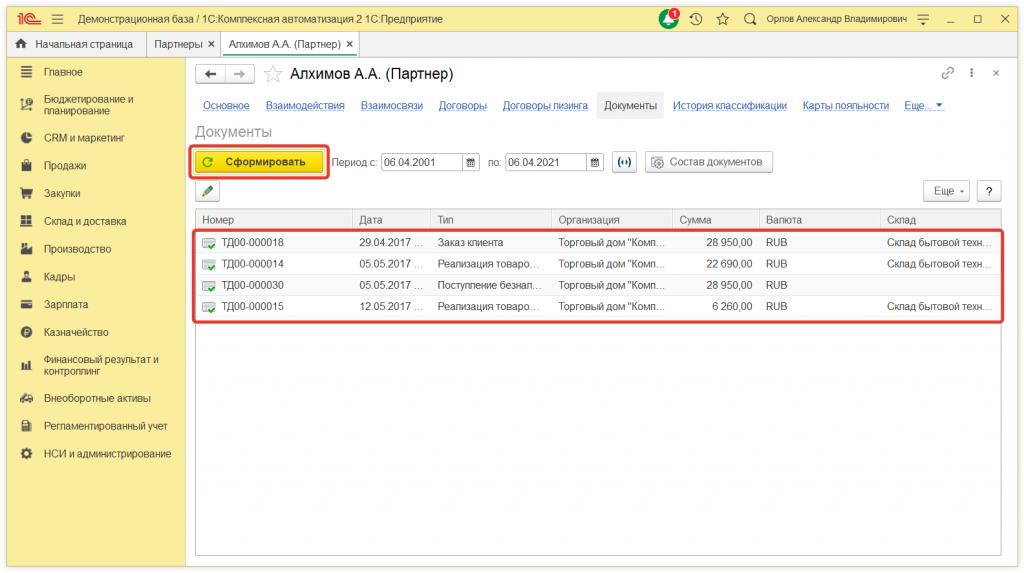
Task: Expand the Еще navigation links menu
Action: 923,106
